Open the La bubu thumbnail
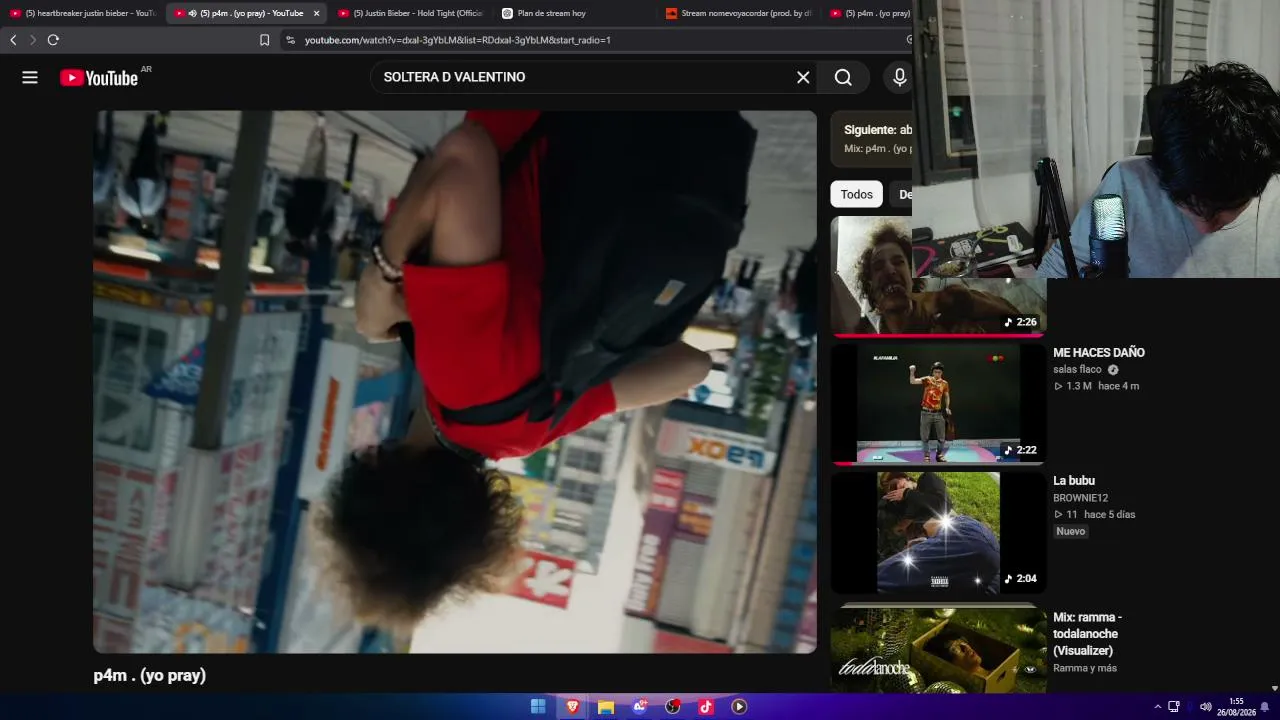The image size is (1280, 720). tap(938, 533)
